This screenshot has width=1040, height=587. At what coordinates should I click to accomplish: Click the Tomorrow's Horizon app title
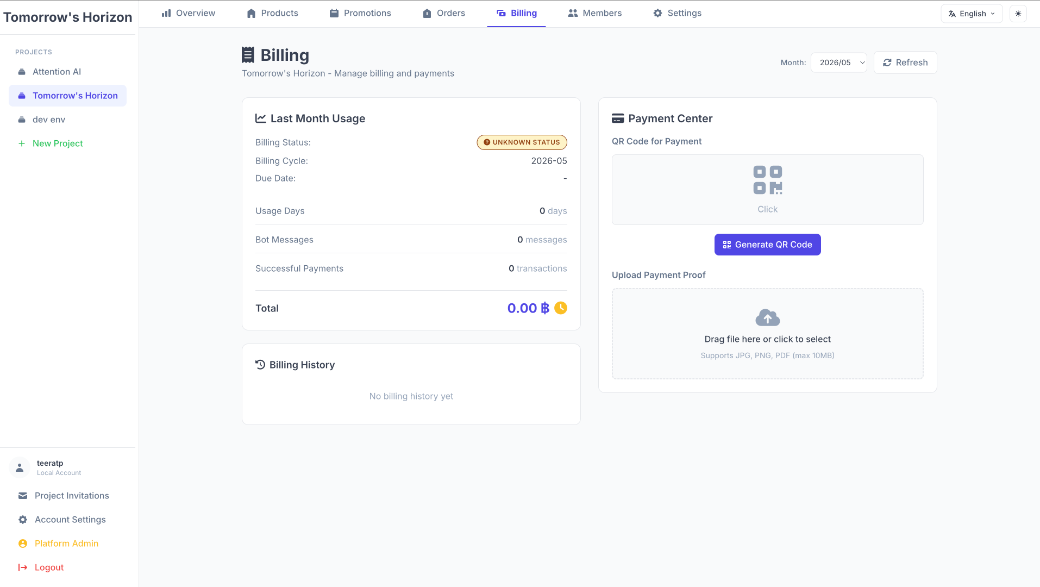tap(68, 17)
